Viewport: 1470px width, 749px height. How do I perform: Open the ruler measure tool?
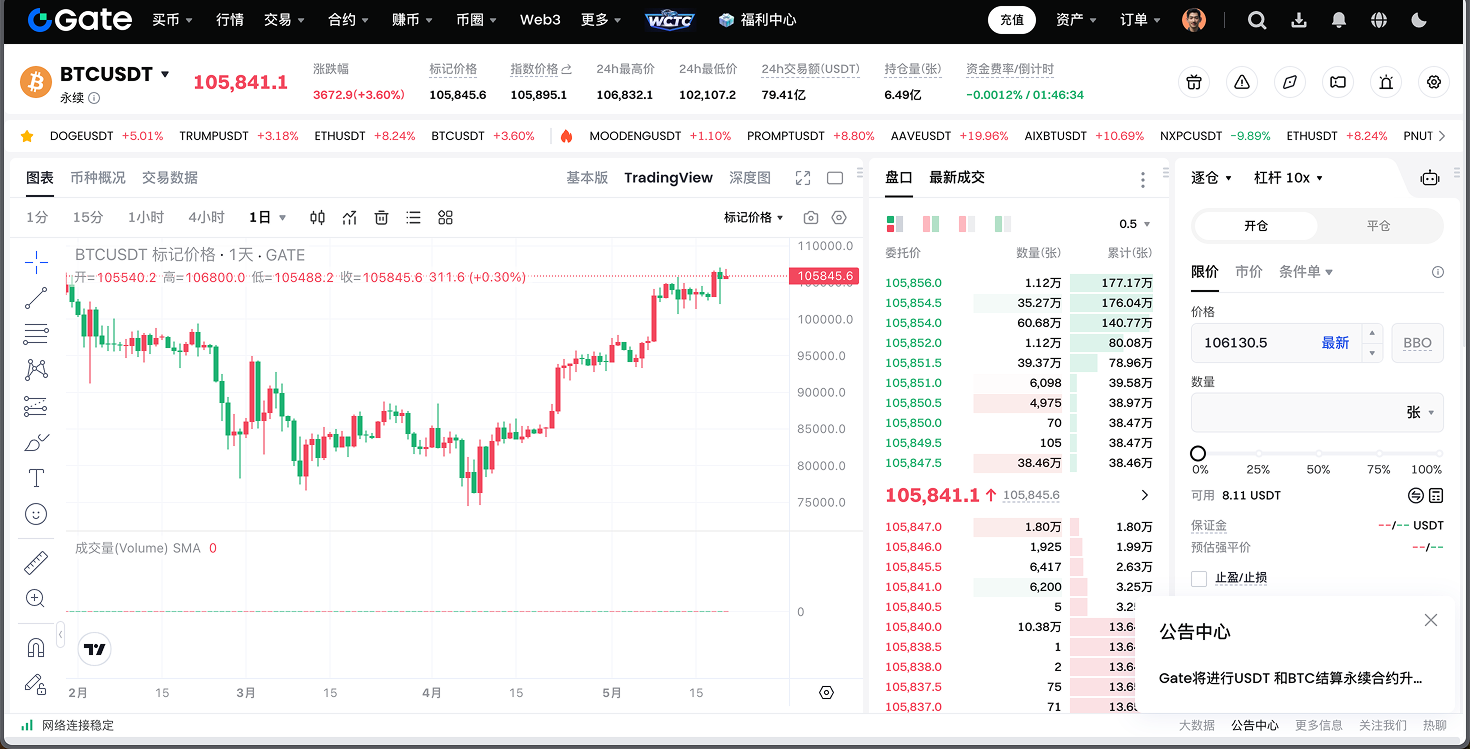pos(36,563)
